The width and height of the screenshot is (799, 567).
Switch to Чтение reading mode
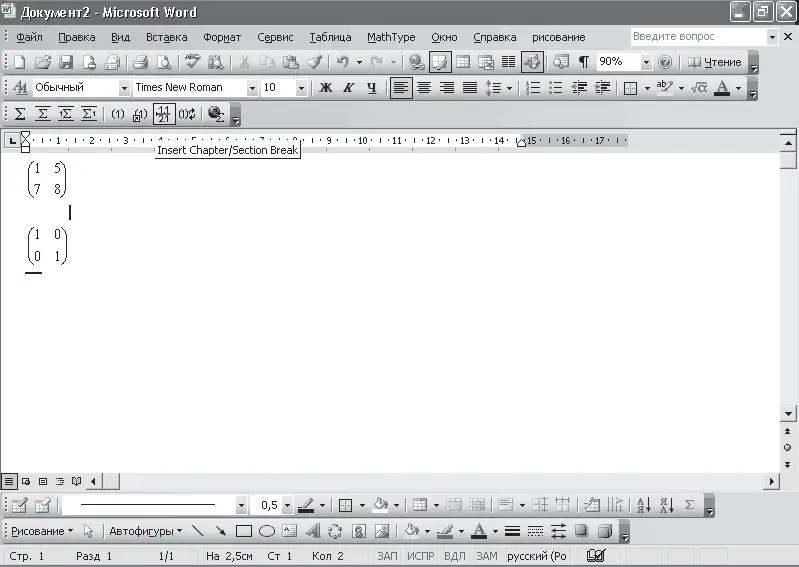[x=714, y=62]
